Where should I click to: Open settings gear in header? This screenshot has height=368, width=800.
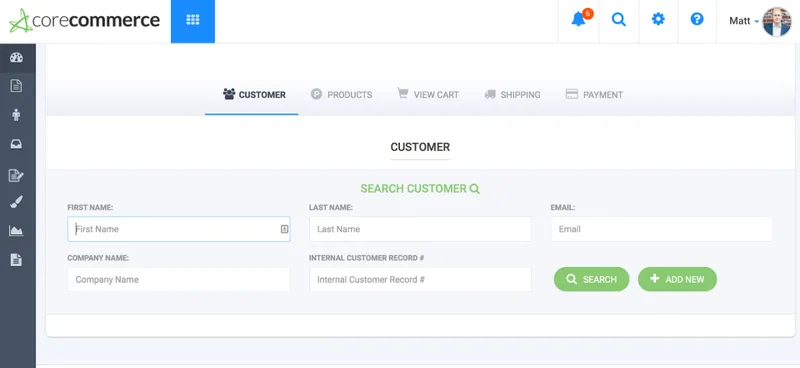658,19
